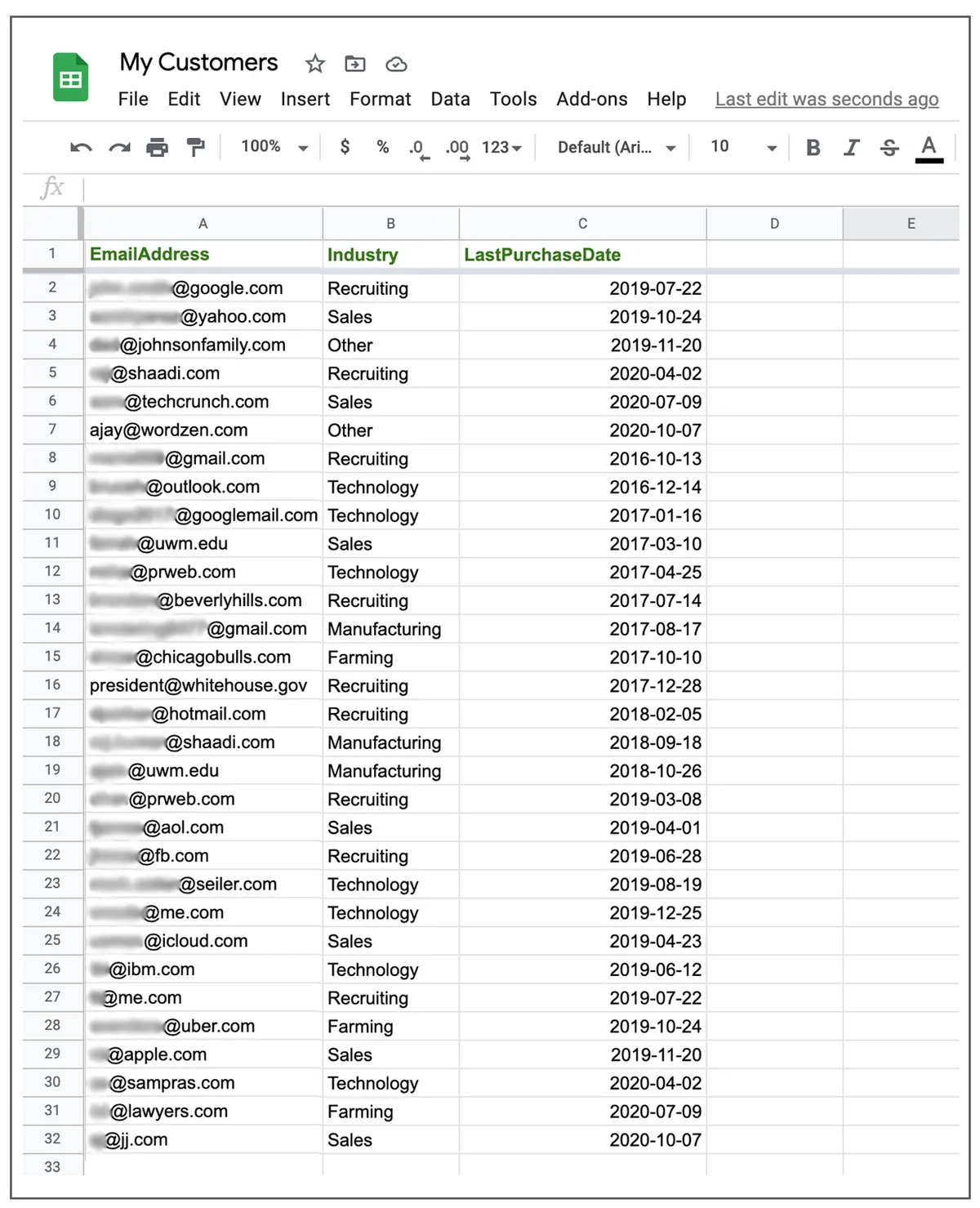
Task: Select Farming cell in row 15
Action: point(390,657)
